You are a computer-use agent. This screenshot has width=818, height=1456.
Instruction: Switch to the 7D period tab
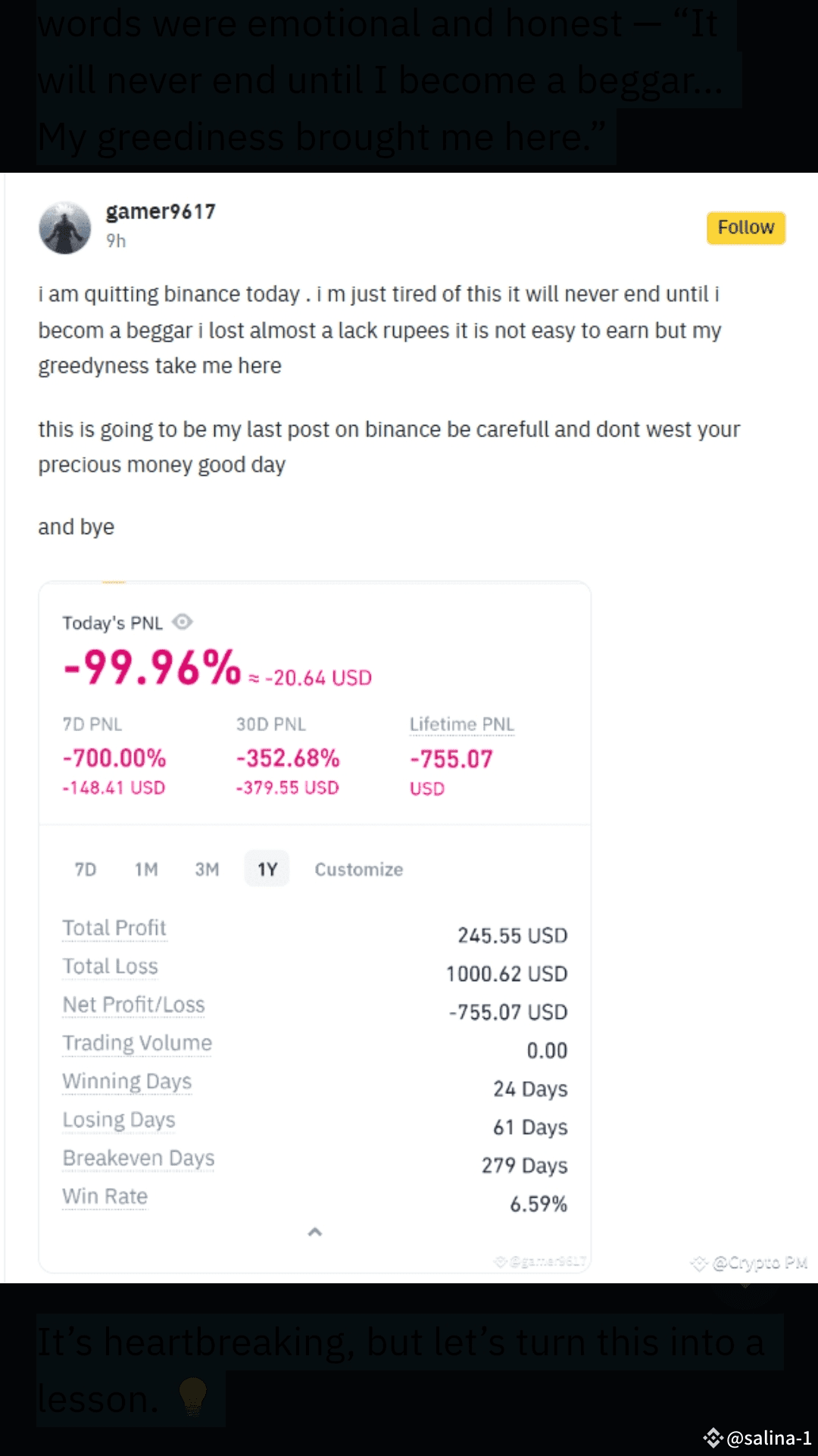[86, 869]
